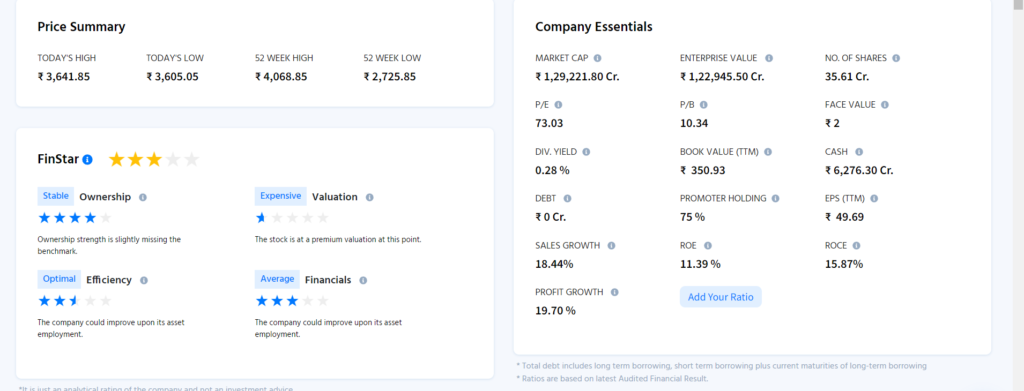Click the info icon next to FinStar
Screen dimensions: 1024x391
point(88,159)
